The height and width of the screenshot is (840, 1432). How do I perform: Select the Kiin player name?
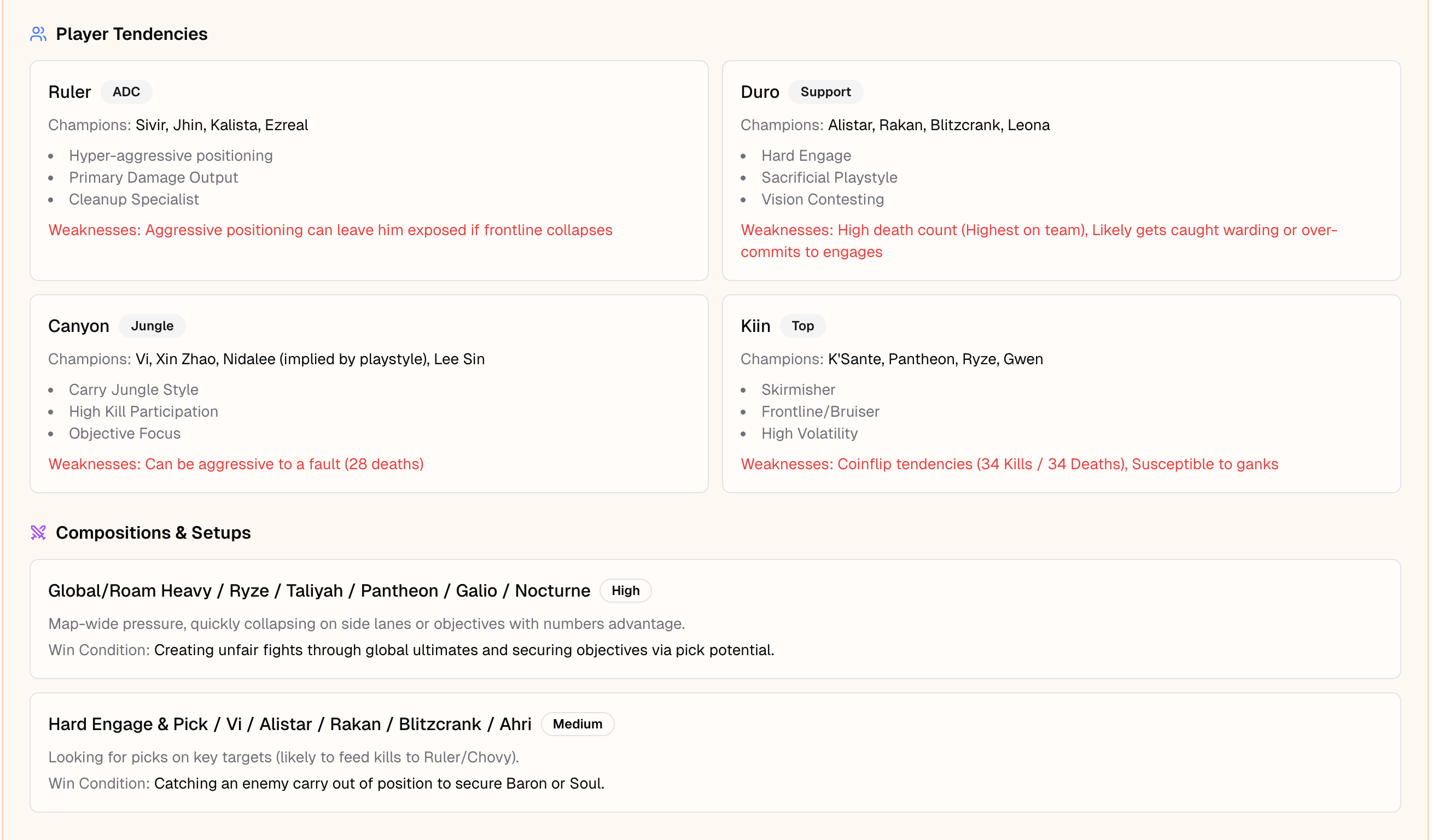pos(755,326)
